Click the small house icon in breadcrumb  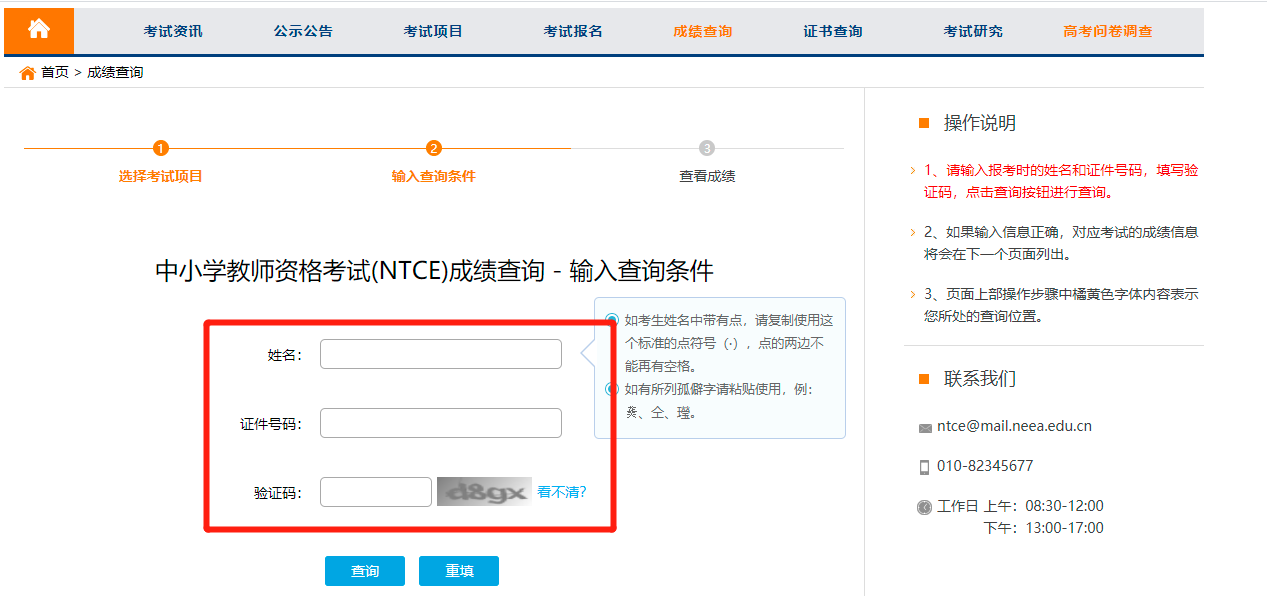(x=27, y=73)
